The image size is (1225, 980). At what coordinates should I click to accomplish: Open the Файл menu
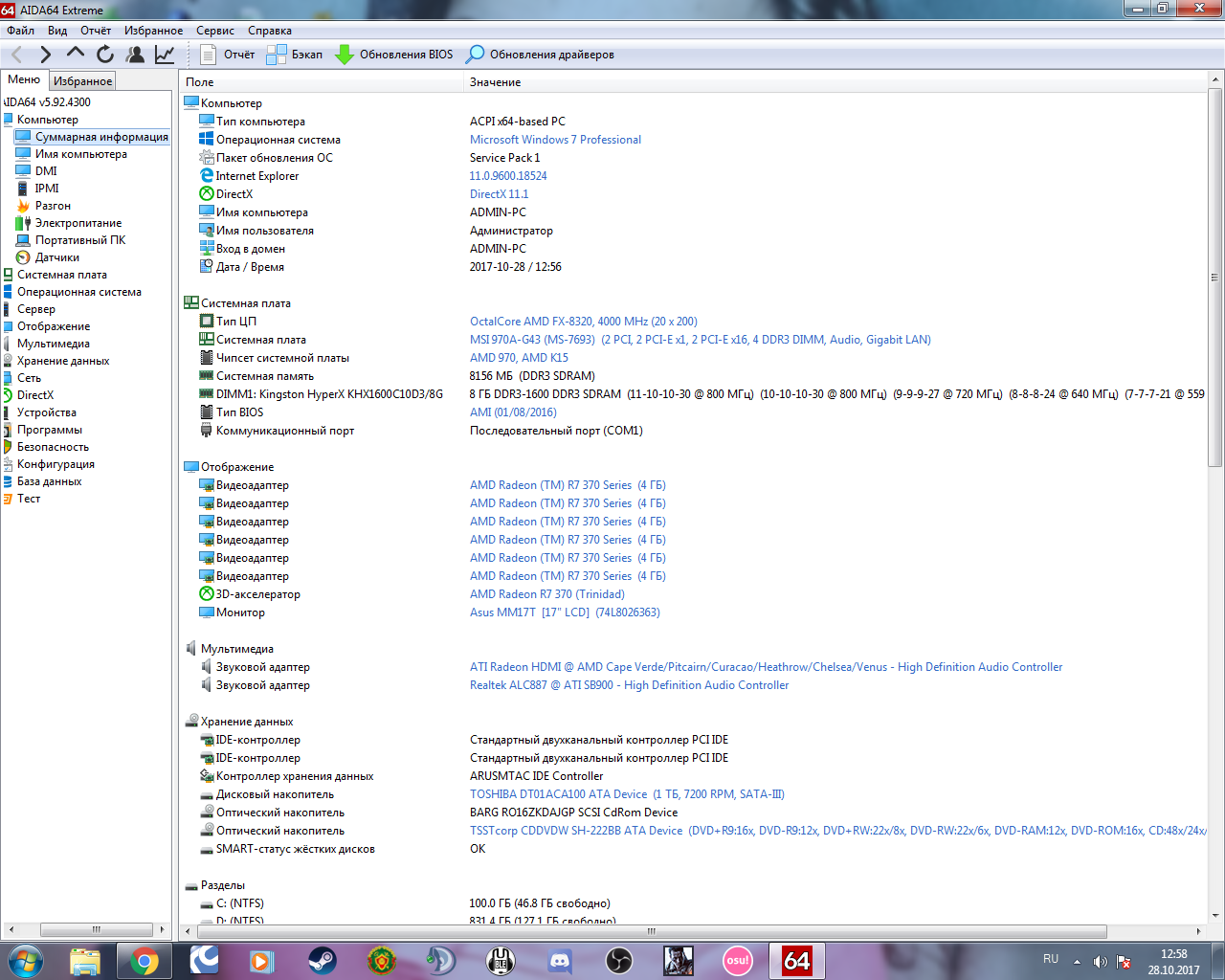click(20, 31)
